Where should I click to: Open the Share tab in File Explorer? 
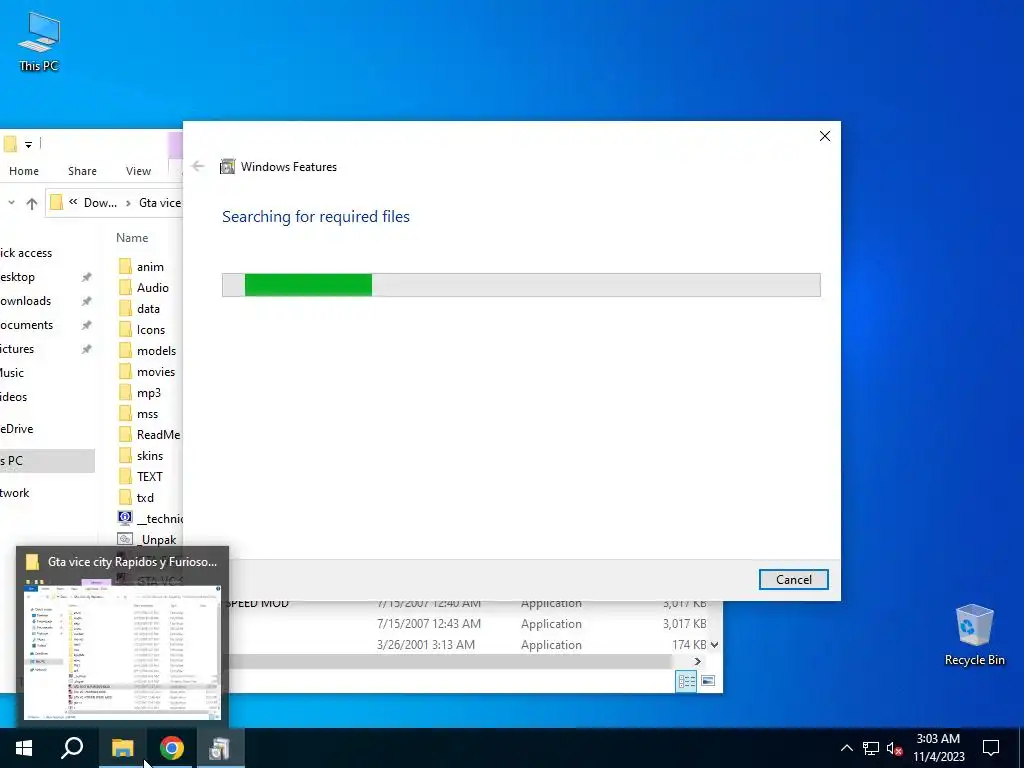click(x=82, y=171)
